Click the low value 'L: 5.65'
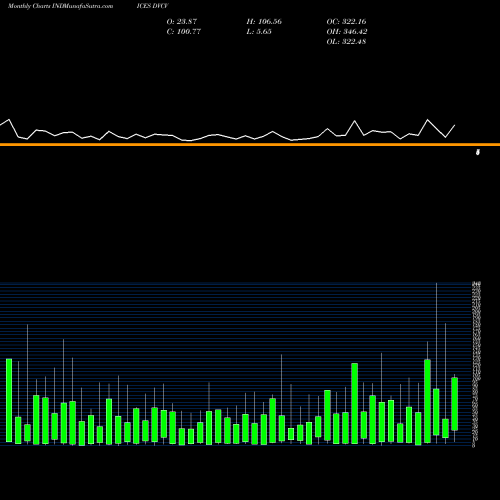Image resolution: width=500 pixels, height=500 pixels. [x=259, y=32]
